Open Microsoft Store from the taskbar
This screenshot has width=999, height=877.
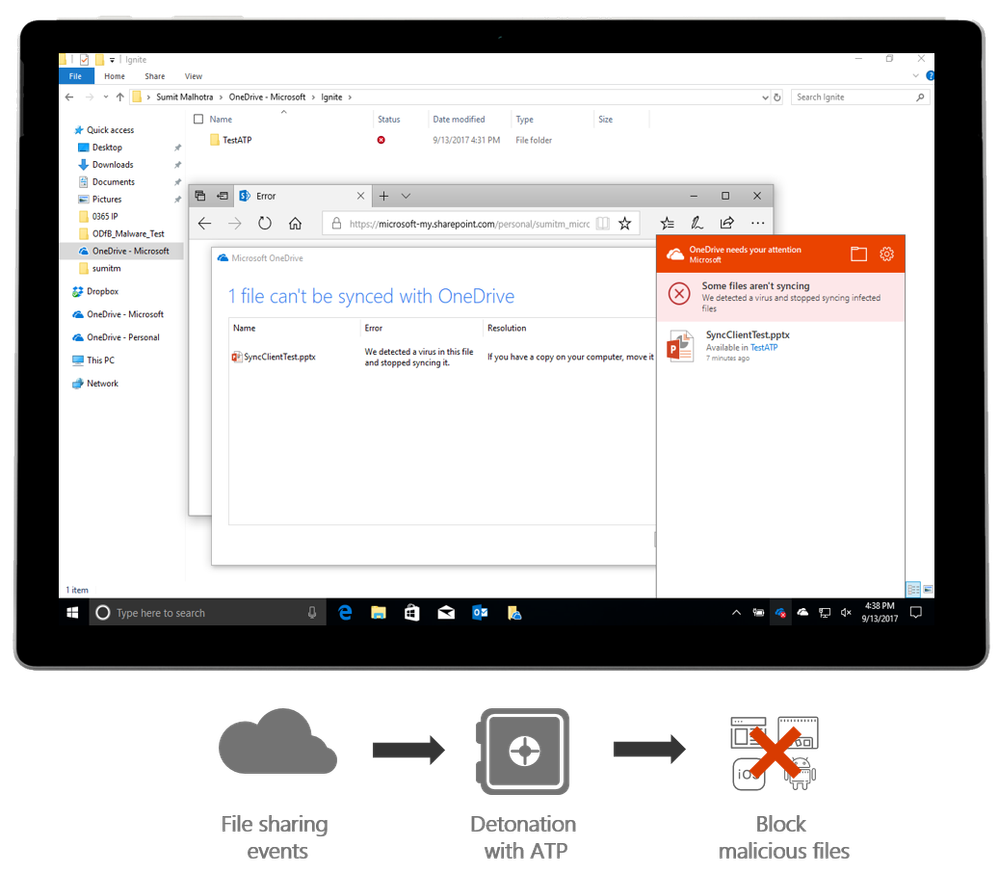(412, 613)
